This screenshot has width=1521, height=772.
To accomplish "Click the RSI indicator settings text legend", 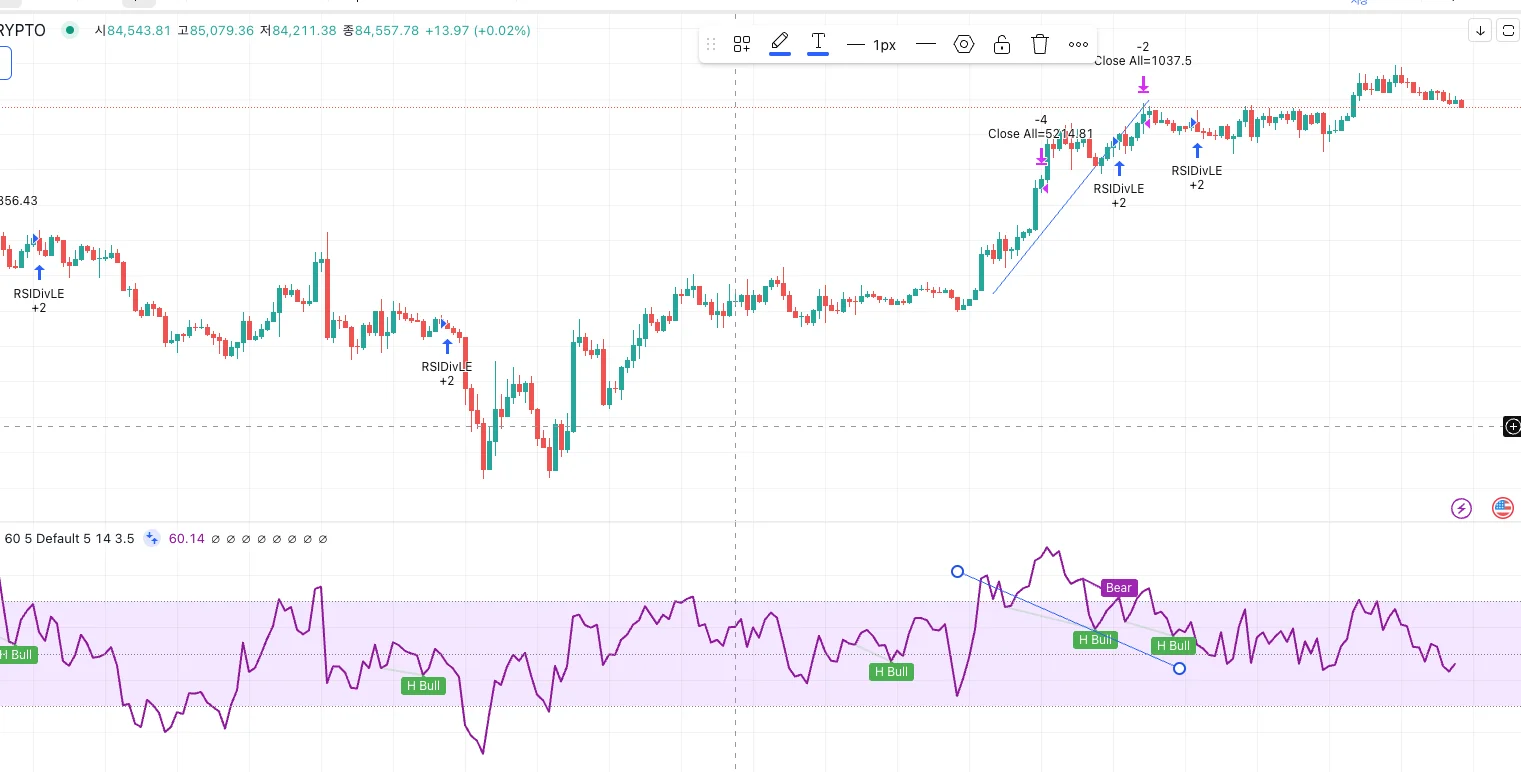I will (x=69, y=538).
